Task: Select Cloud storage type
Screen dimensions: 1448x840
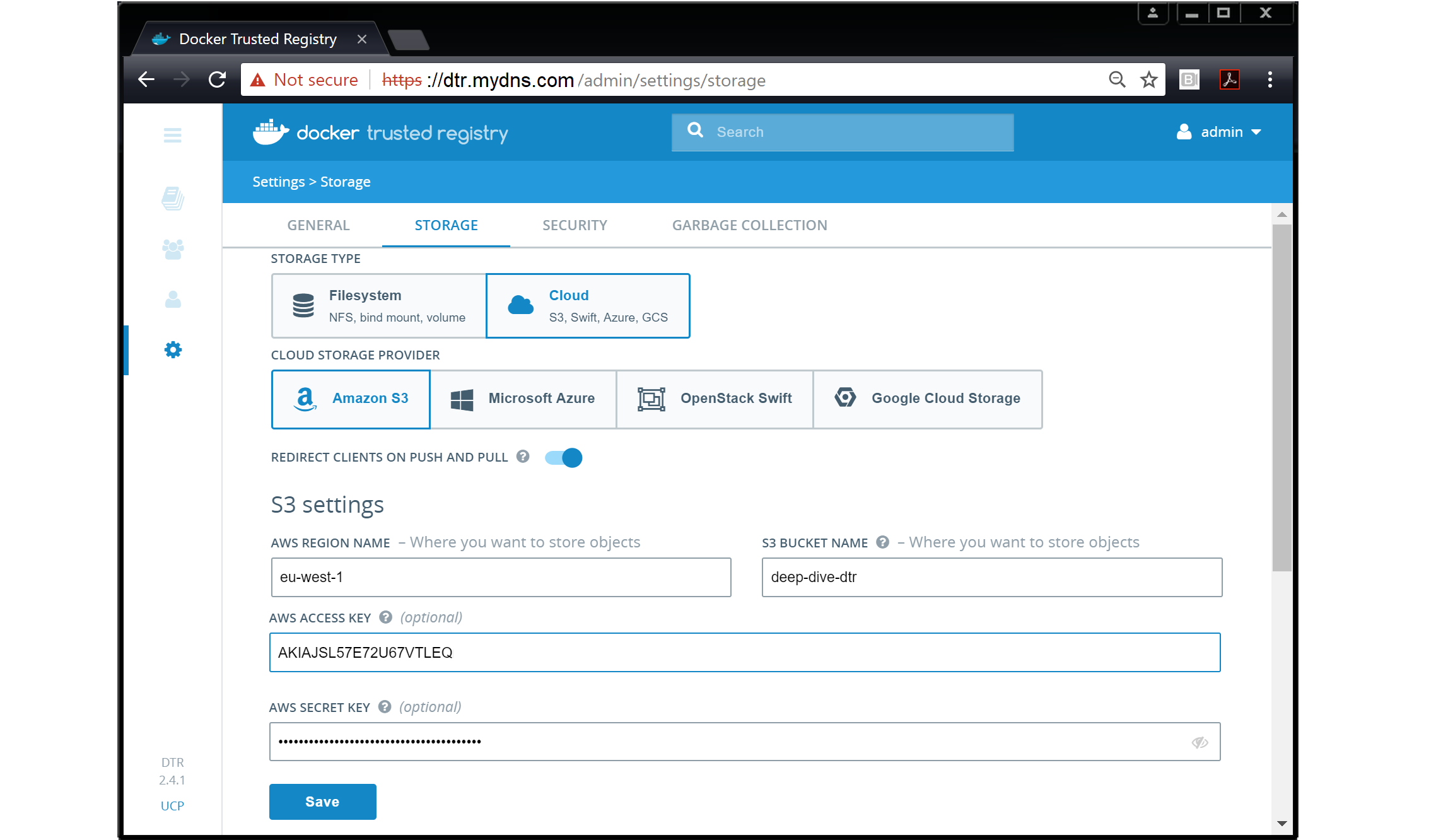Action: (x=588, y=306)
